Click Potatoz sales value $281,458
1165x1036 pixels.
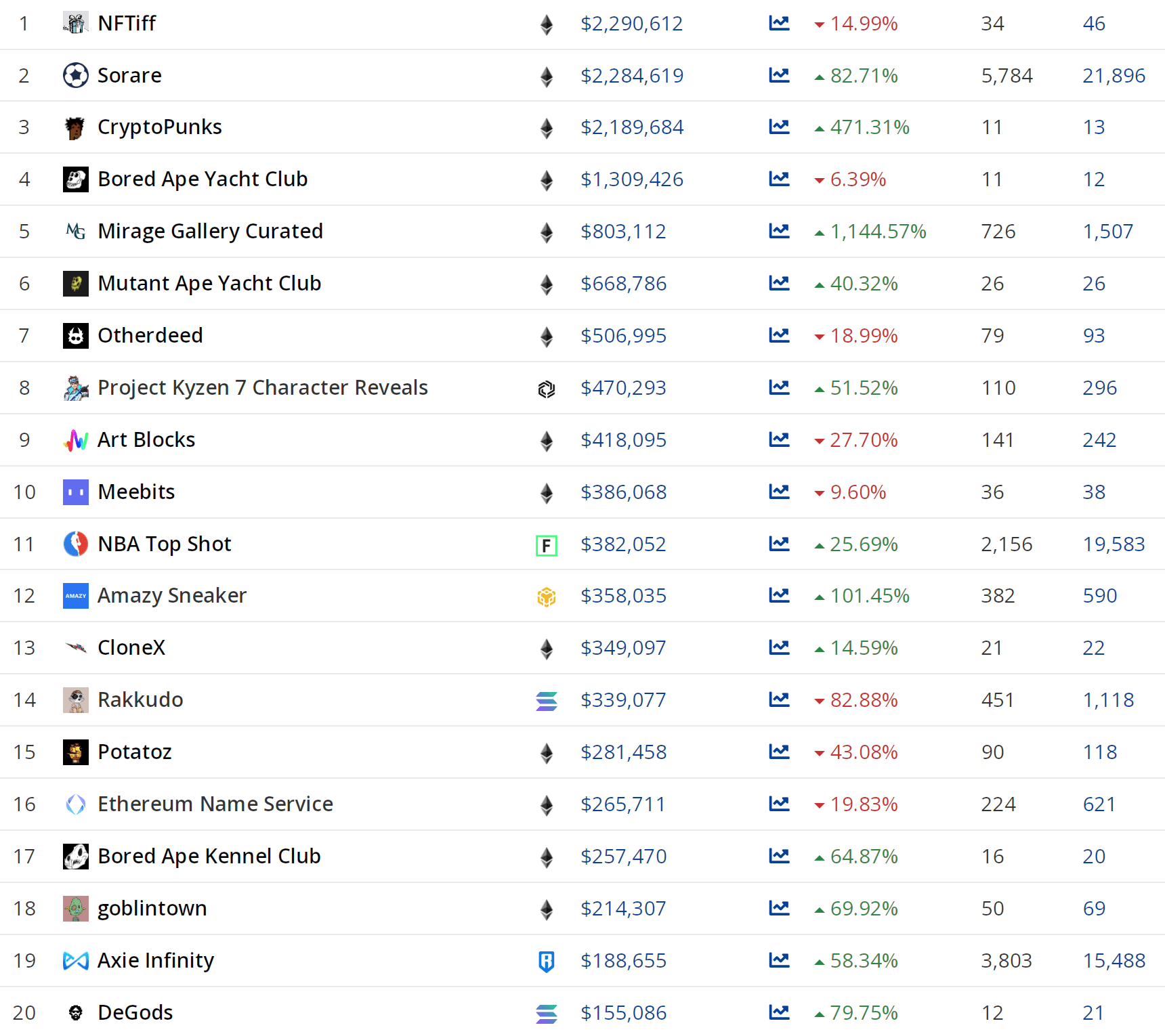[x=624, y=752]
